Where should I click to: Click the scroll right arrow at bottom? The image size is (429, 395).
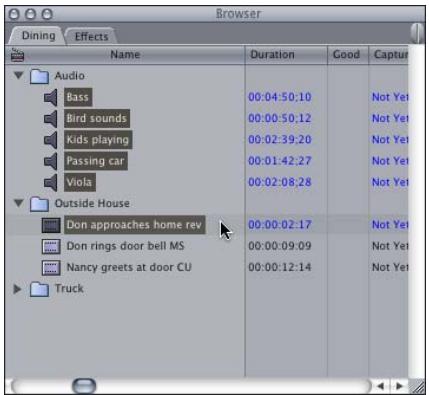point(399,386)
